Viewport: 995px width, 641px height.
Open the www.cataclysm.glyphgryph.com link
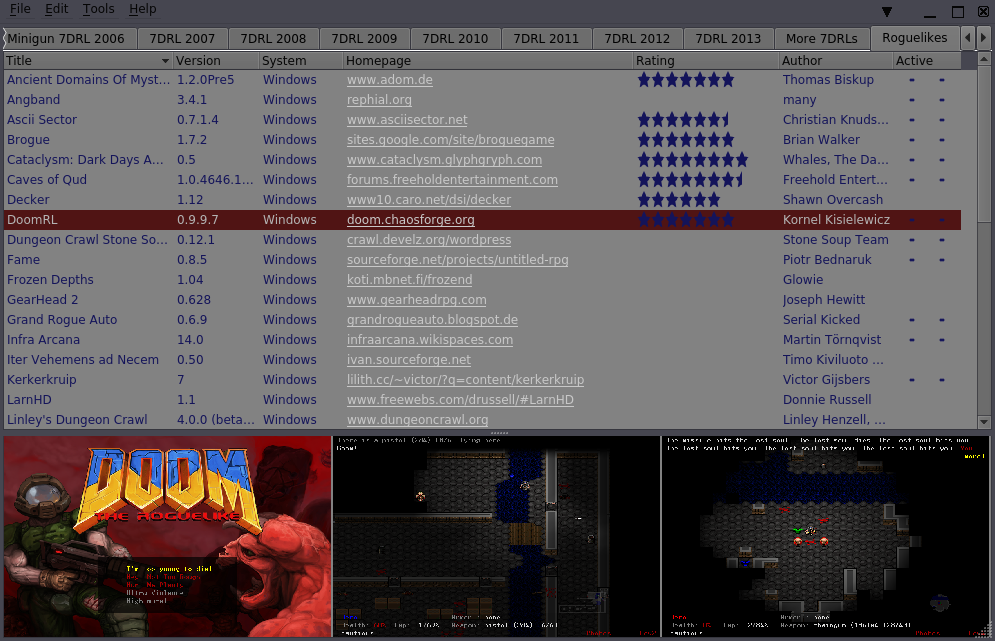click(444, 160)
